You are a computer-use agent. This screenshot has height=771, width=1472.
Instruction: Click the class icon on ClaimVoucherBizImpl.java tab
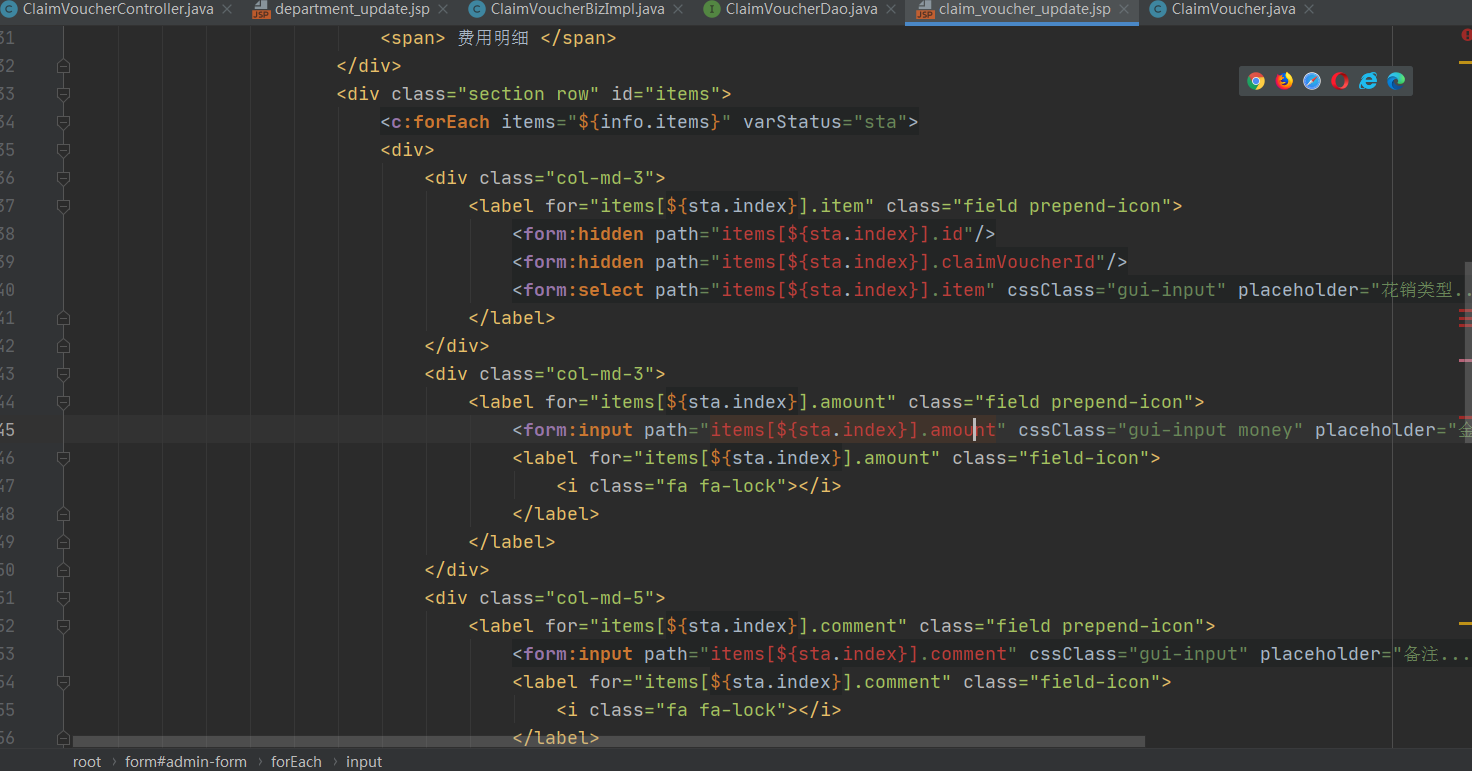(x=477, y=9)
